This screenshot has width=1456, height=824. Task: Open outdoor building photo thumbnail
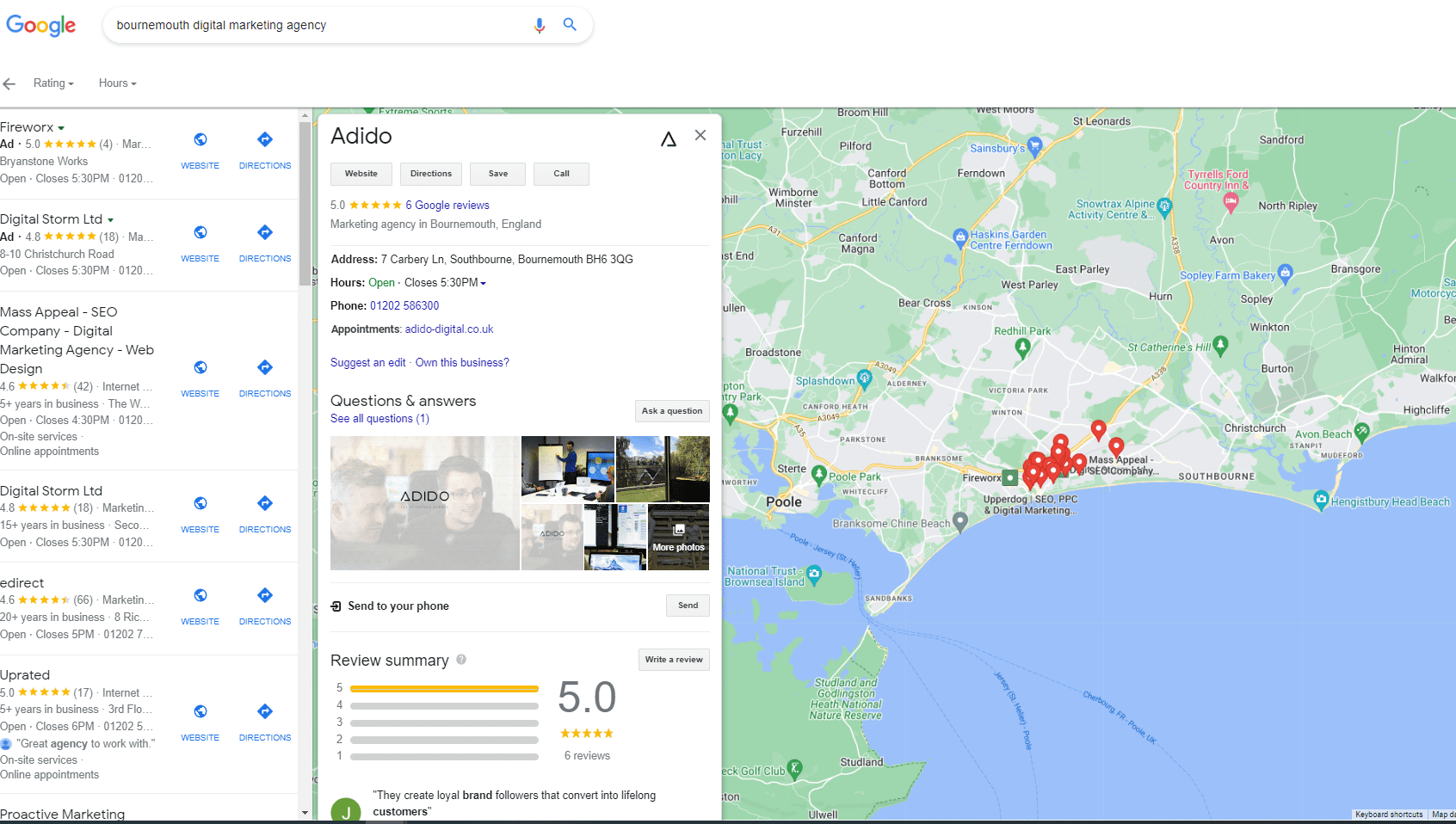tap(663, 469)
